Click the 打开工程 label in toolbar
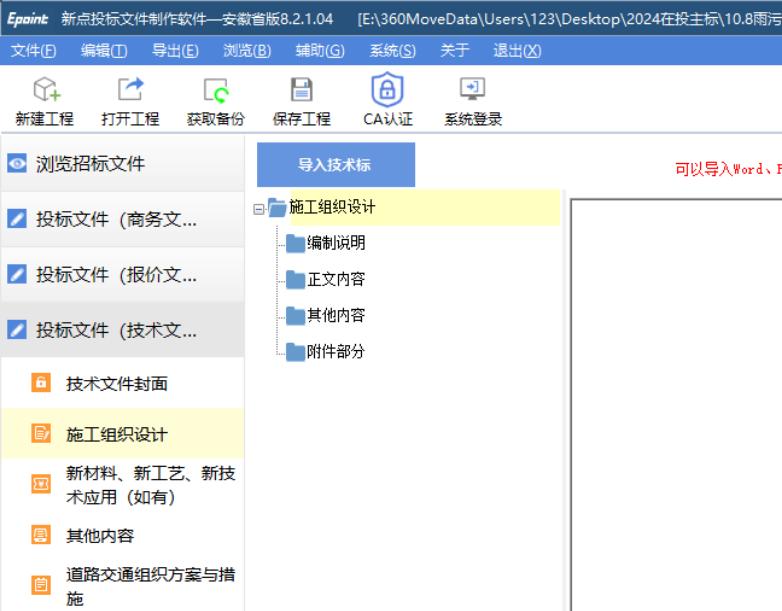The width and height of the screenshot is (782, 611). click(130, 119)
